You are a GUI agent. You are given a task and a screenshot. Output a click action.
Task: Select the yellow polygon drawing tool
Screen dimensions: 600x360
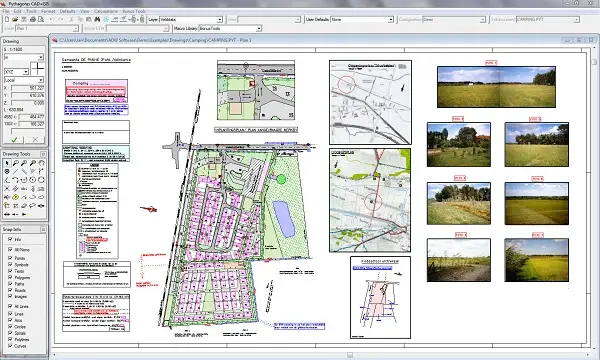click(7, 205)
